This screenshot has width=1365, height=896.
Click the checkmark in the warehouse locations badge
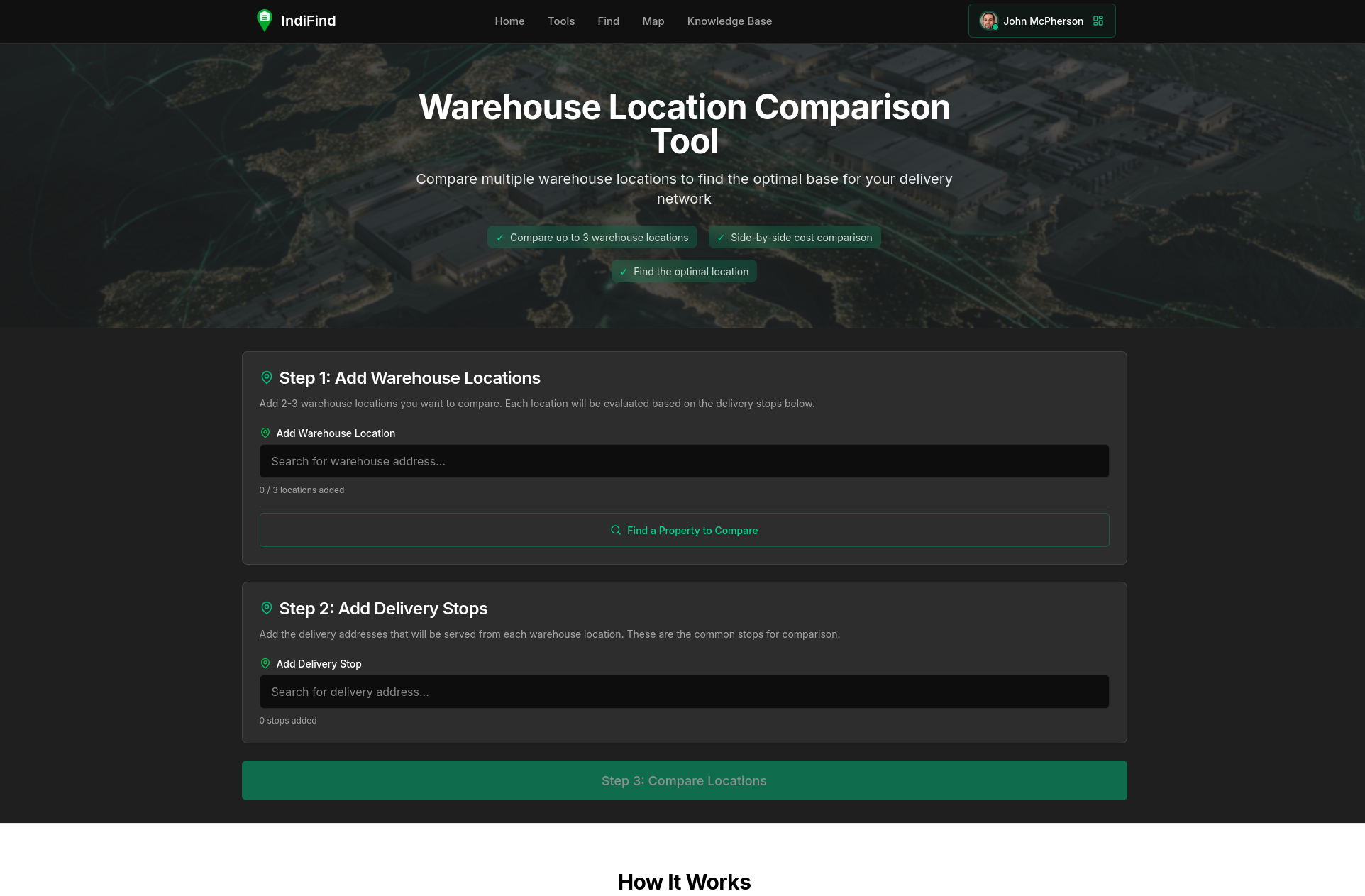point(500,237)
